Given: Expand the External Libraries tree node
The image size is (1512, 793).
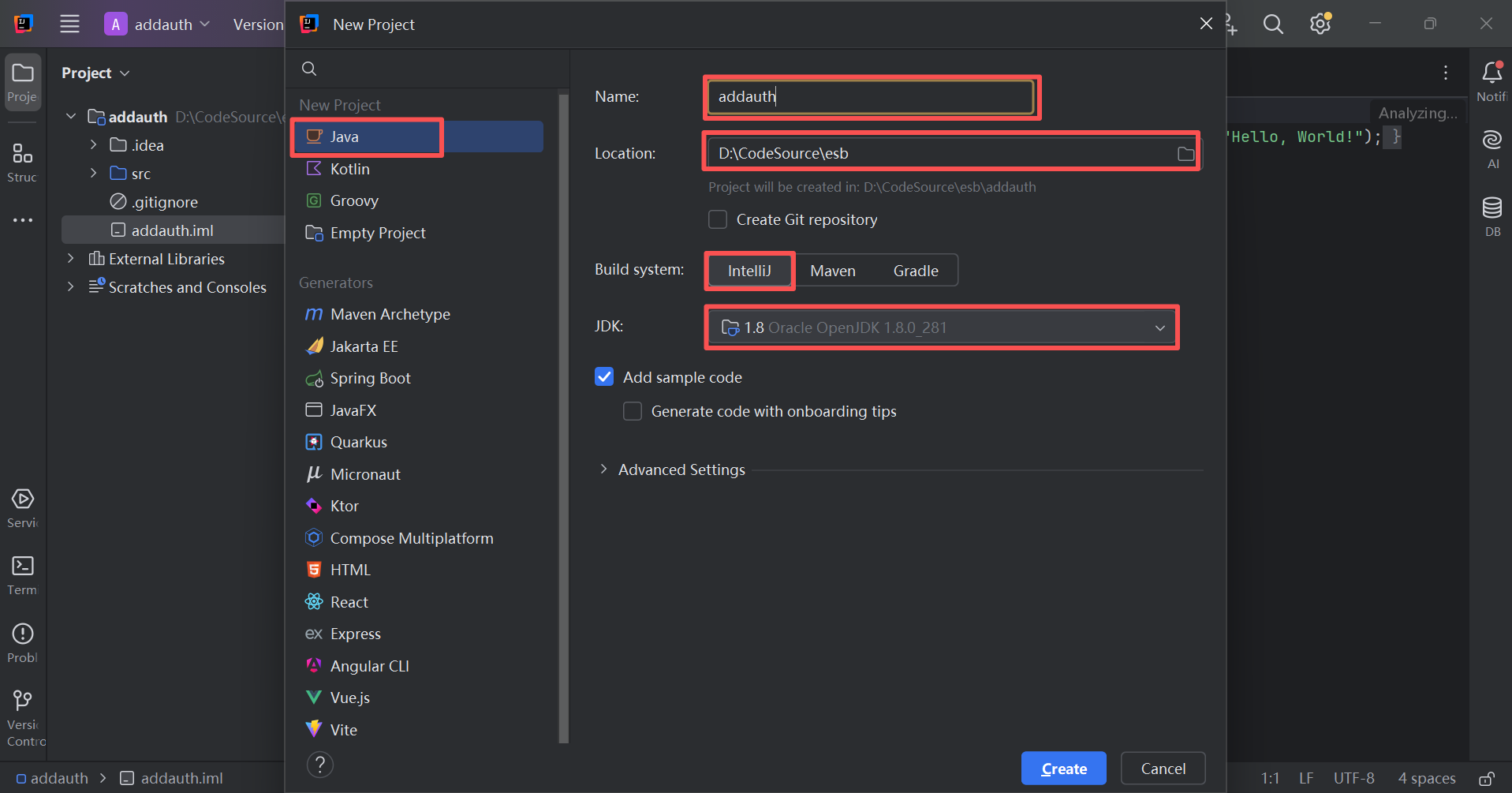Looking at the screenshot, I should [71, 259].
